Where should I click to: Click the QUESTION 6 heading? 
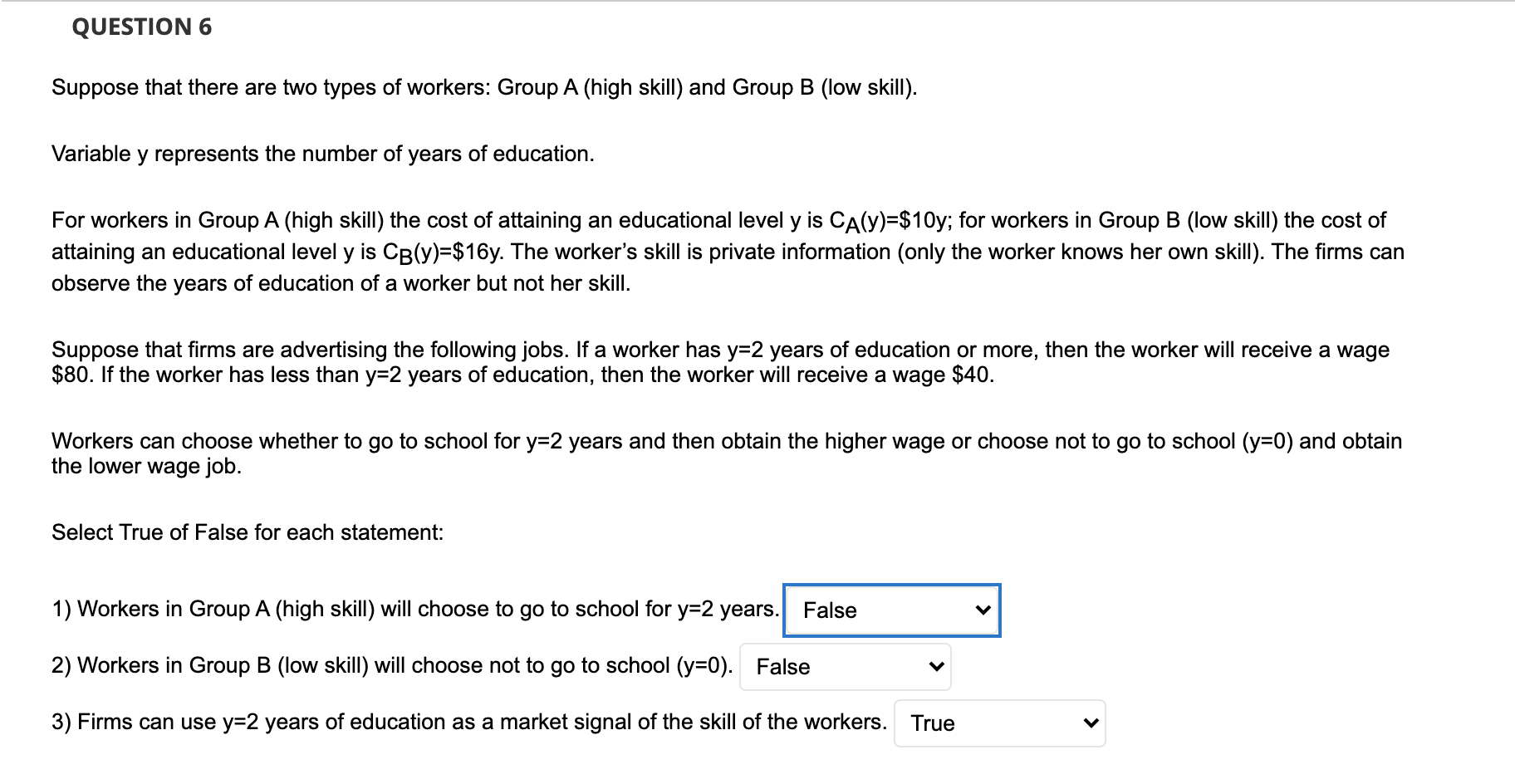tap(142, 27)
